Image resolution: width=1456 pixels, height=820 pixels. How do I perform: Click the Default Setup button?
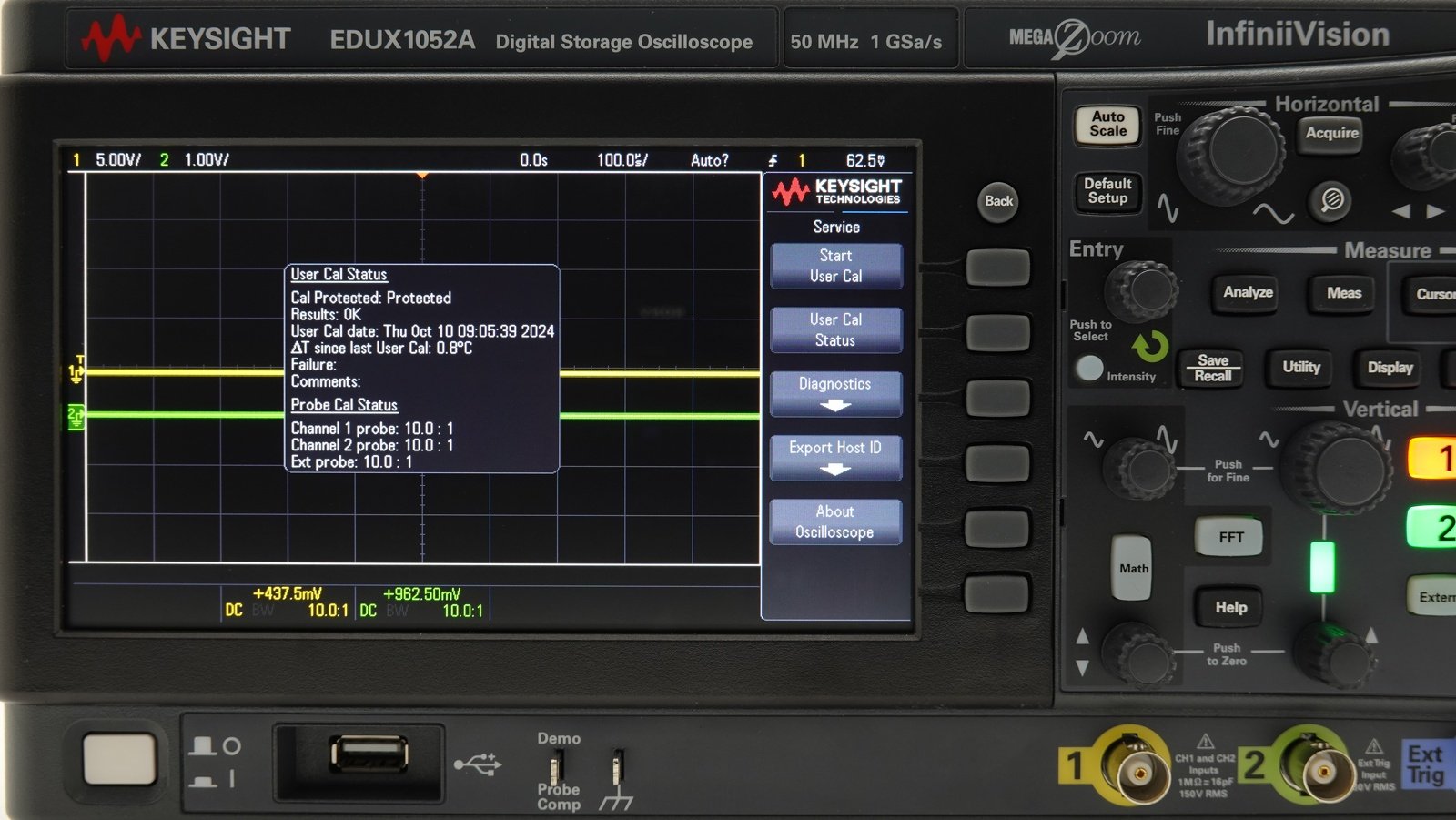click(1107, 191)
